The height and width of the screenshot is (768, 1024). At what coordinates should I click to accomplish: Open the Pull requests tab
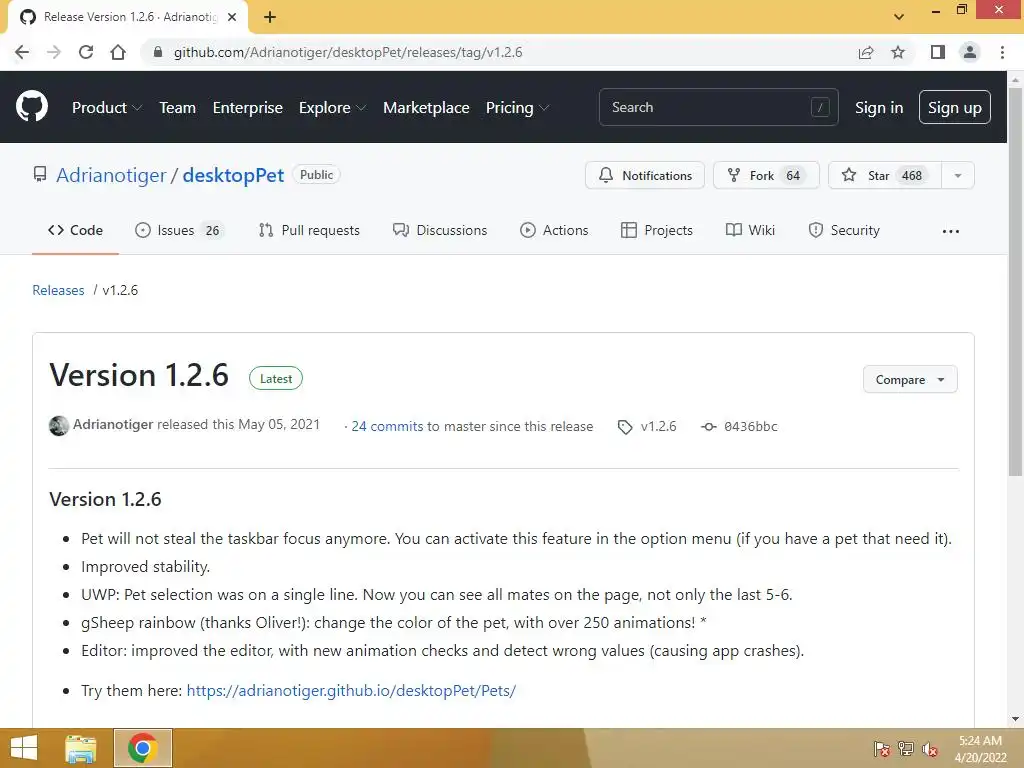[x=309, y=231]
